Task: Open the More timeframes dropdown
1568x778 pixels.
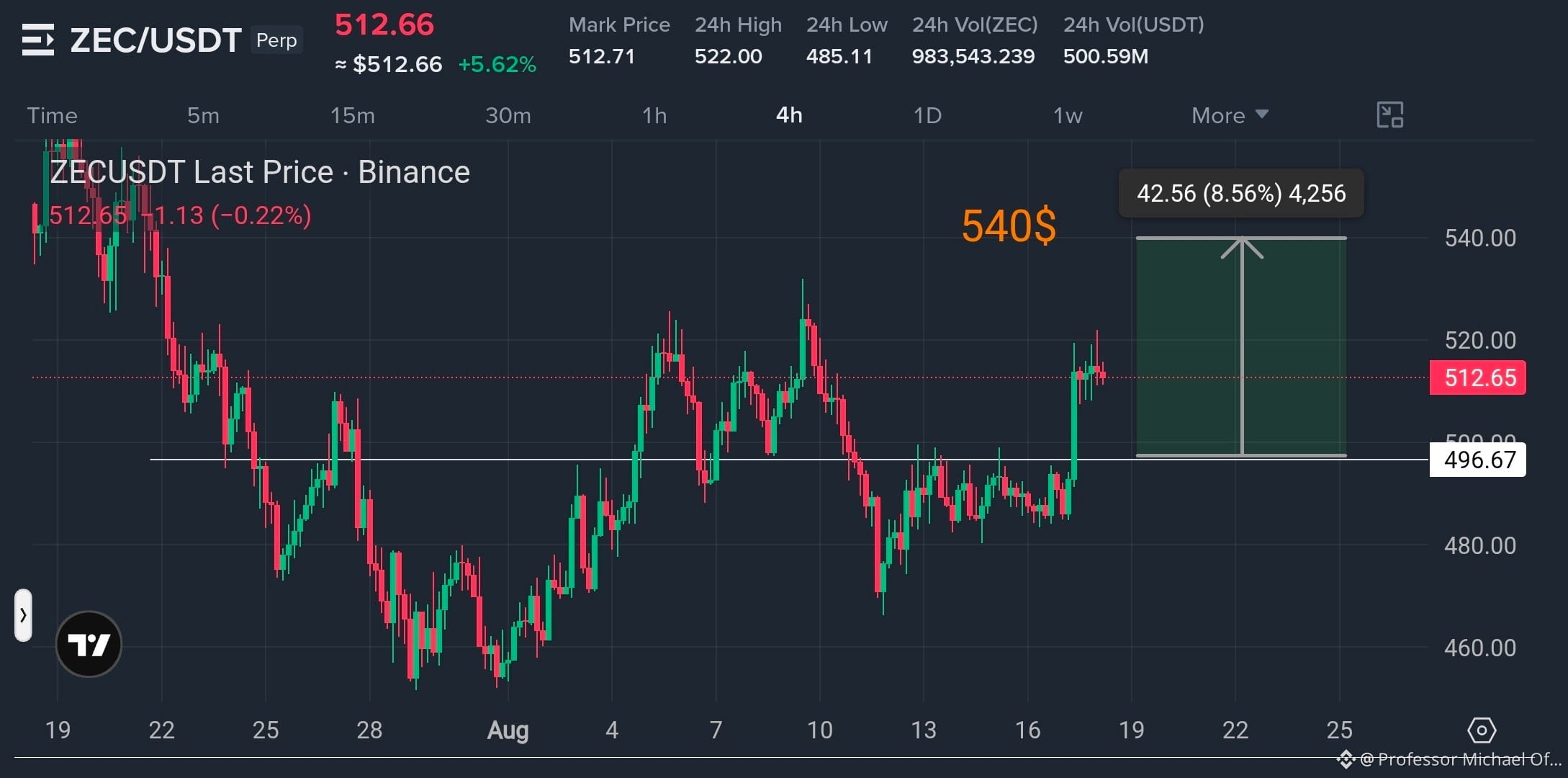Action: coord(1230,115)
